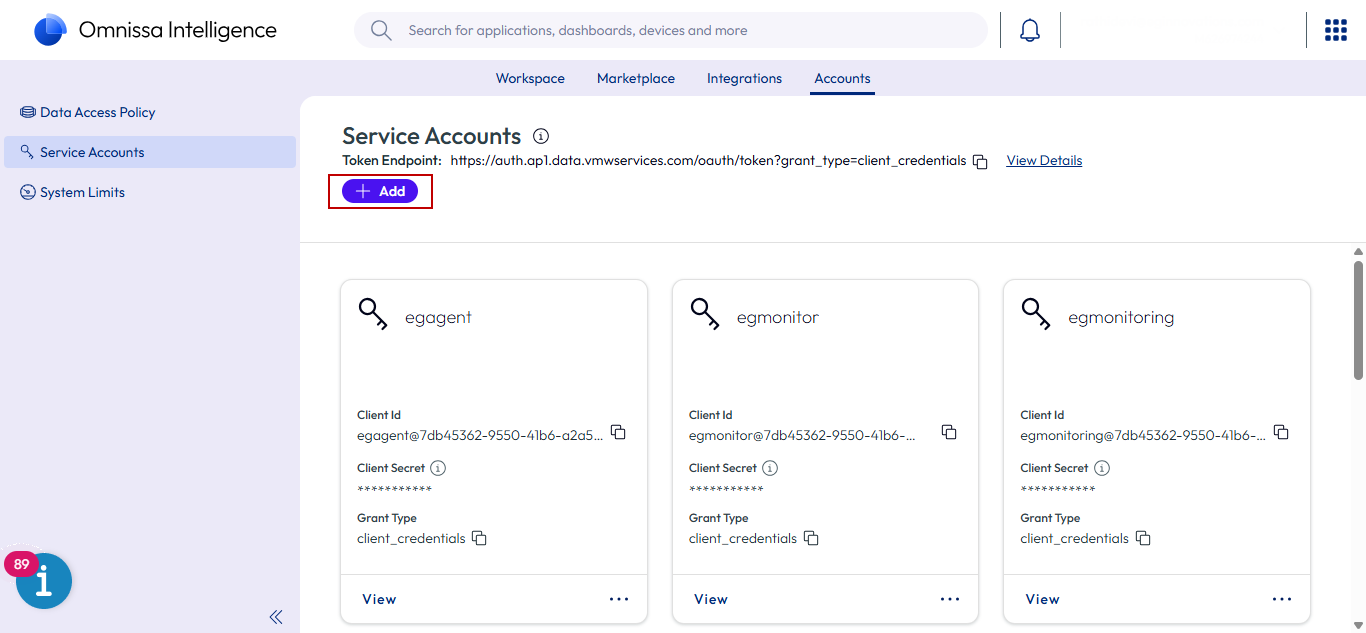The image size is (1366, 633).
Task: Add a new service account
Action: tap(380, 191)
